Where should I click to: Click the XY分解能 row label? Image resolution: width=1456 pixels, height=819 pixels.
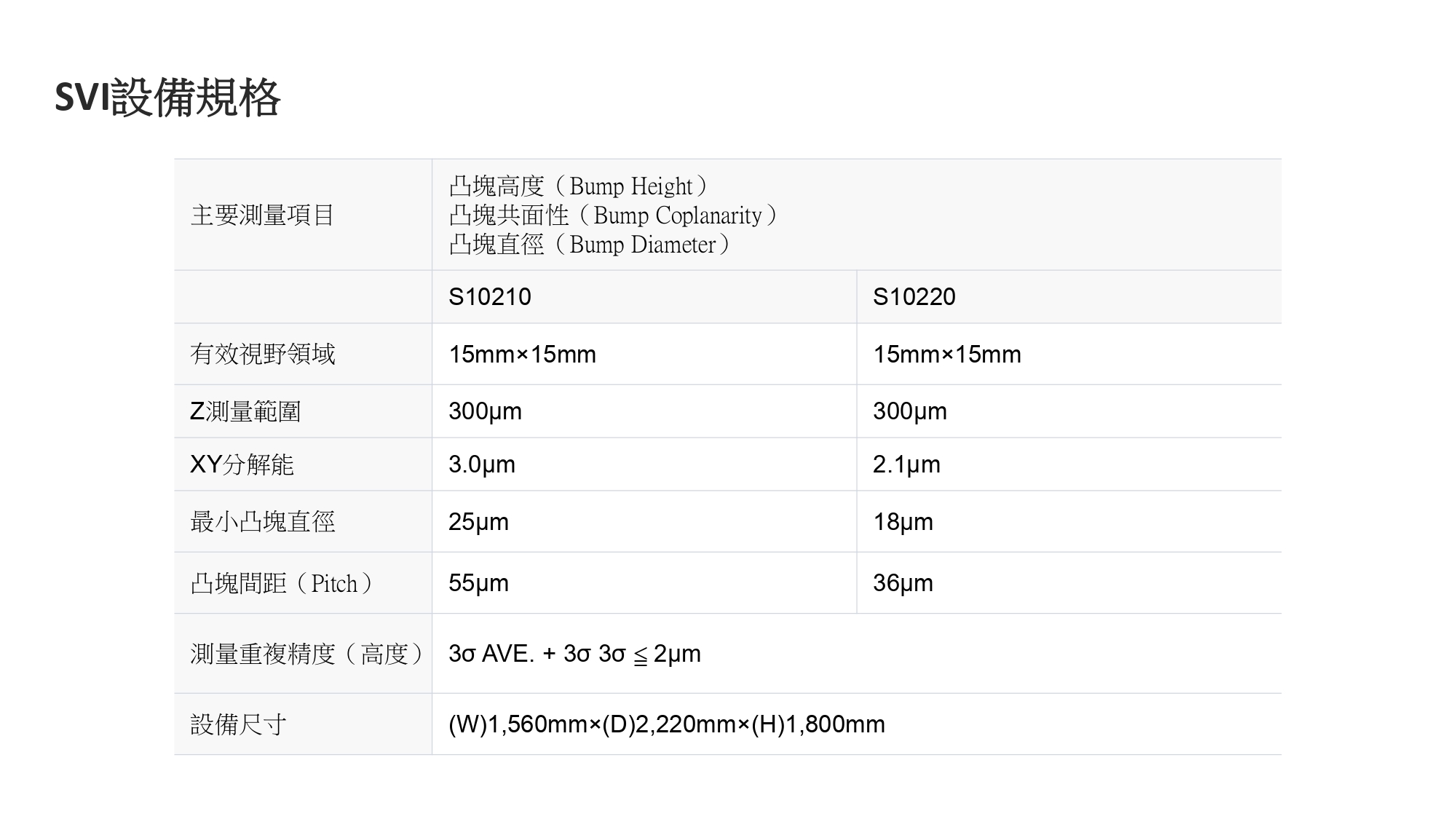(241, 464)
